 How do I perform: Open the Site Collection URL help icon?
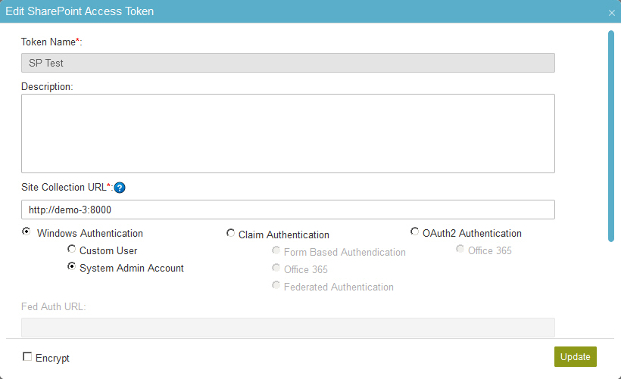(120, 188)
